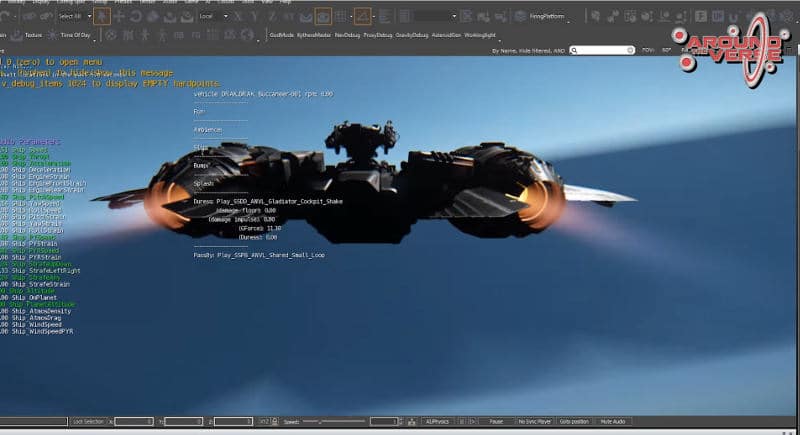Click the Mute Audio button
This screenshot has width=800, height=435.
(x=613, y=422)
